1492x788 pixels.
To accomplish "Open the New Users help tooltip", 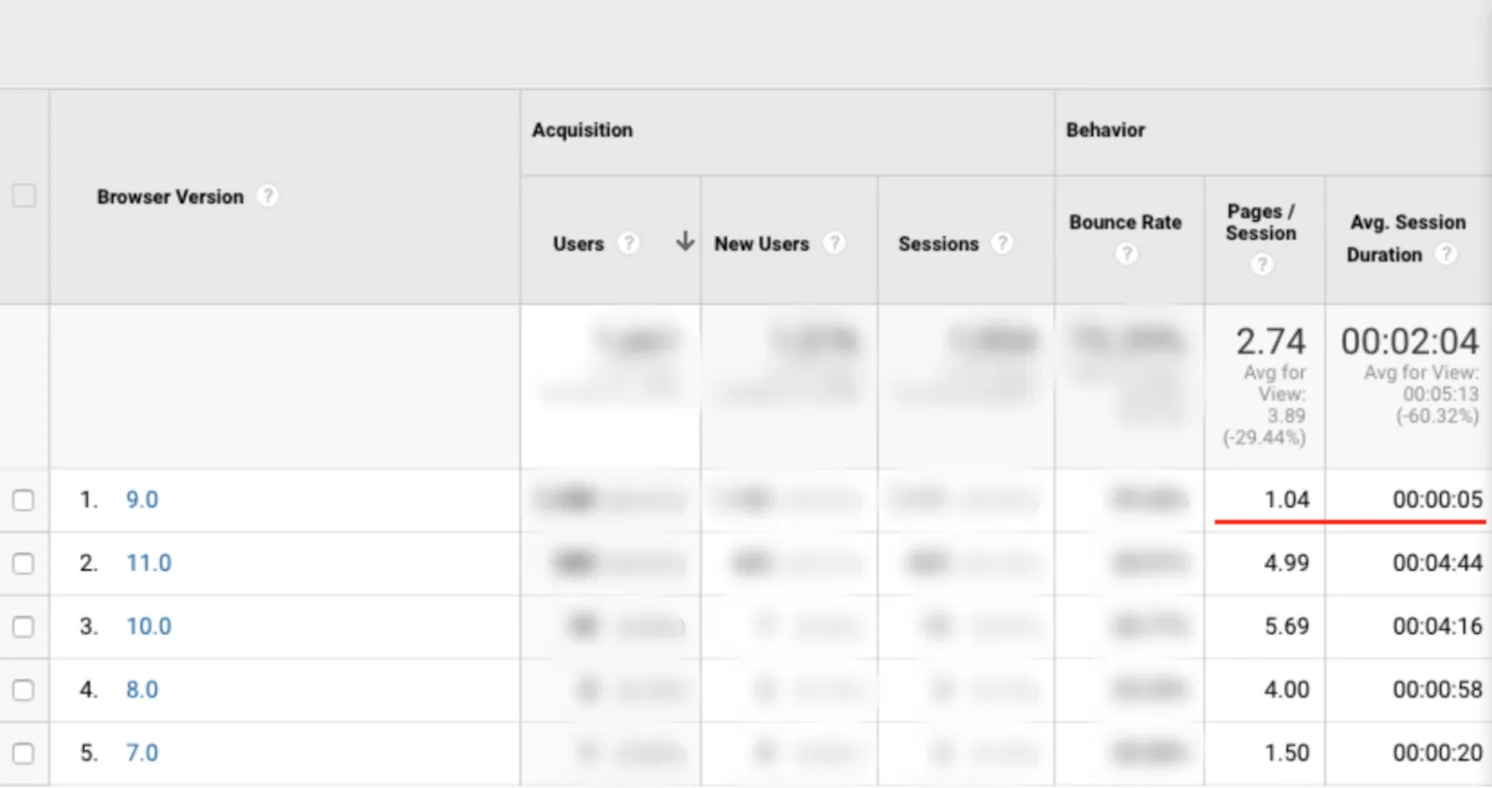I will pyautogui.click(x=836, y=242).
